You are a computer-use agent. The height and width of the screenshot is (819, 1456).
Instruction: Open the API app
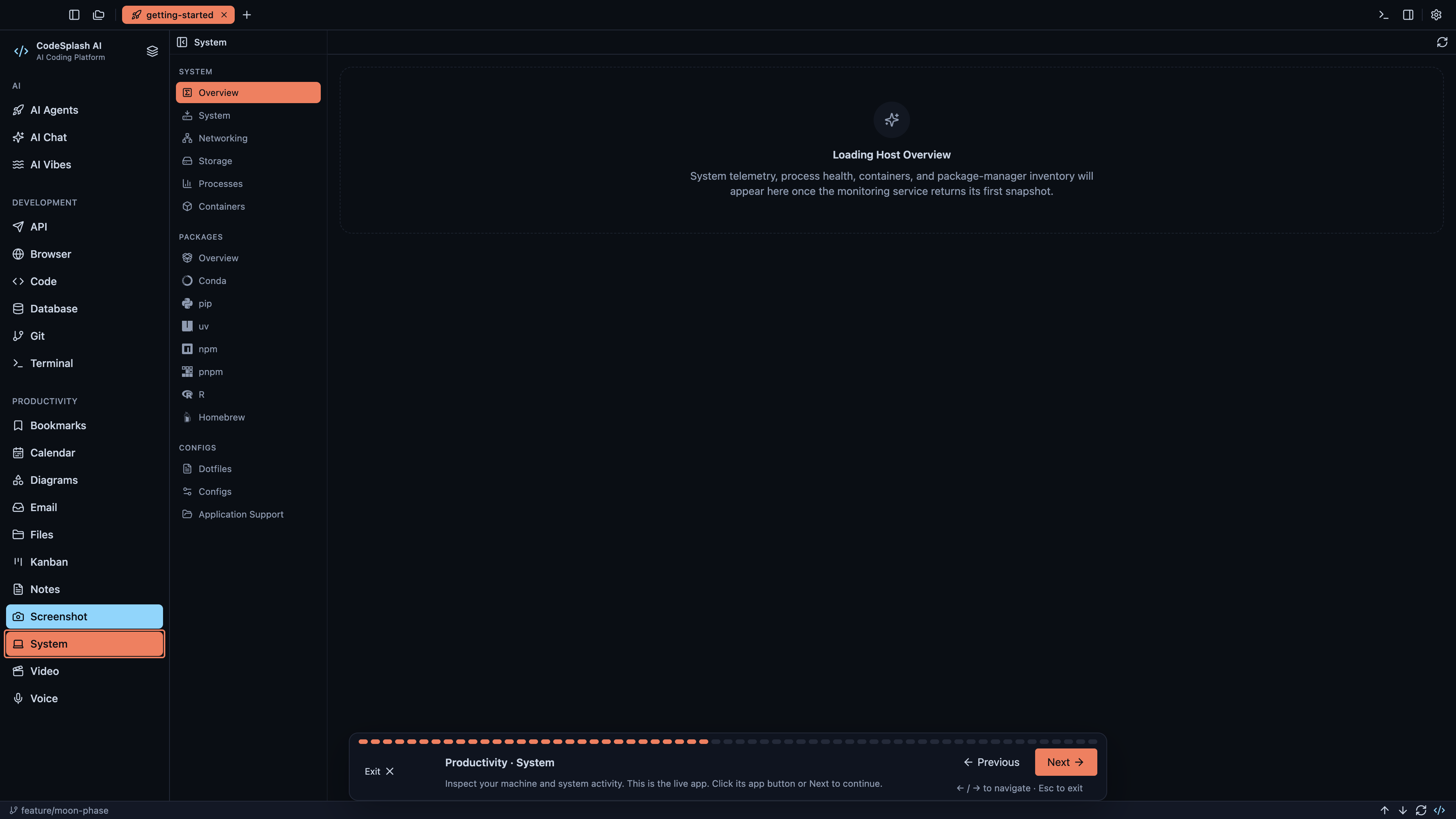85,227
